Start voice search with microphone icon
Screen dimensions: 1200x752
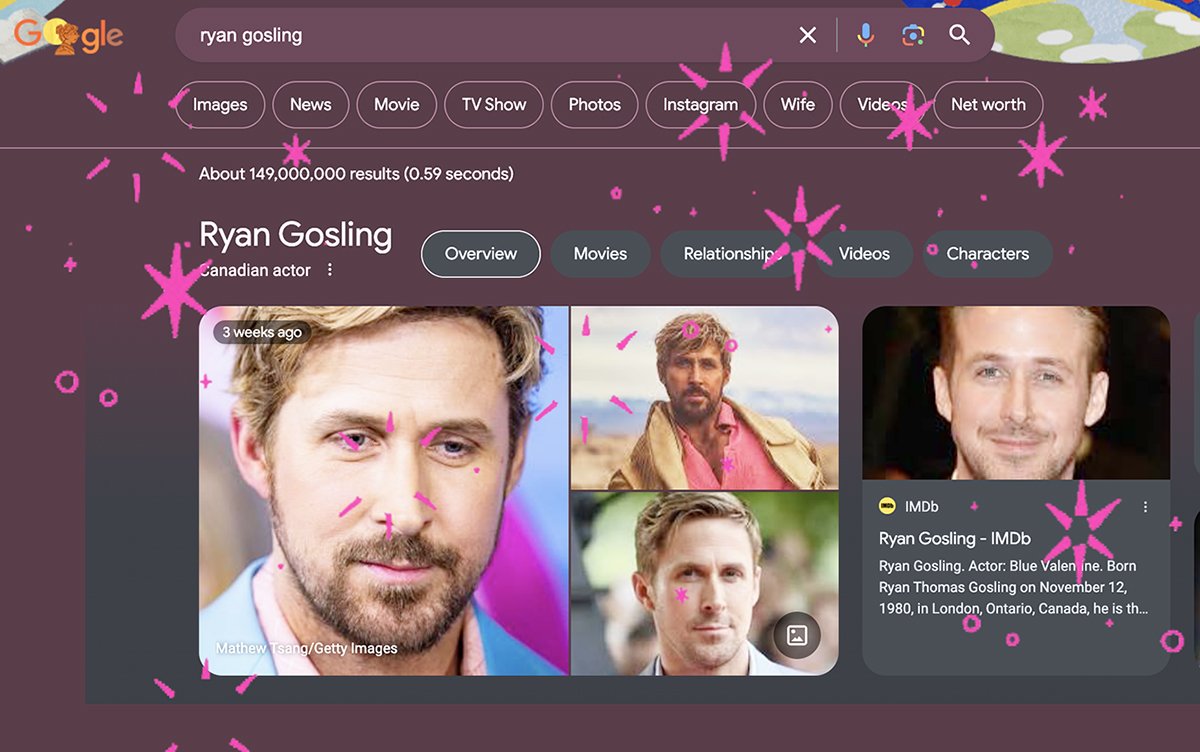865,36
